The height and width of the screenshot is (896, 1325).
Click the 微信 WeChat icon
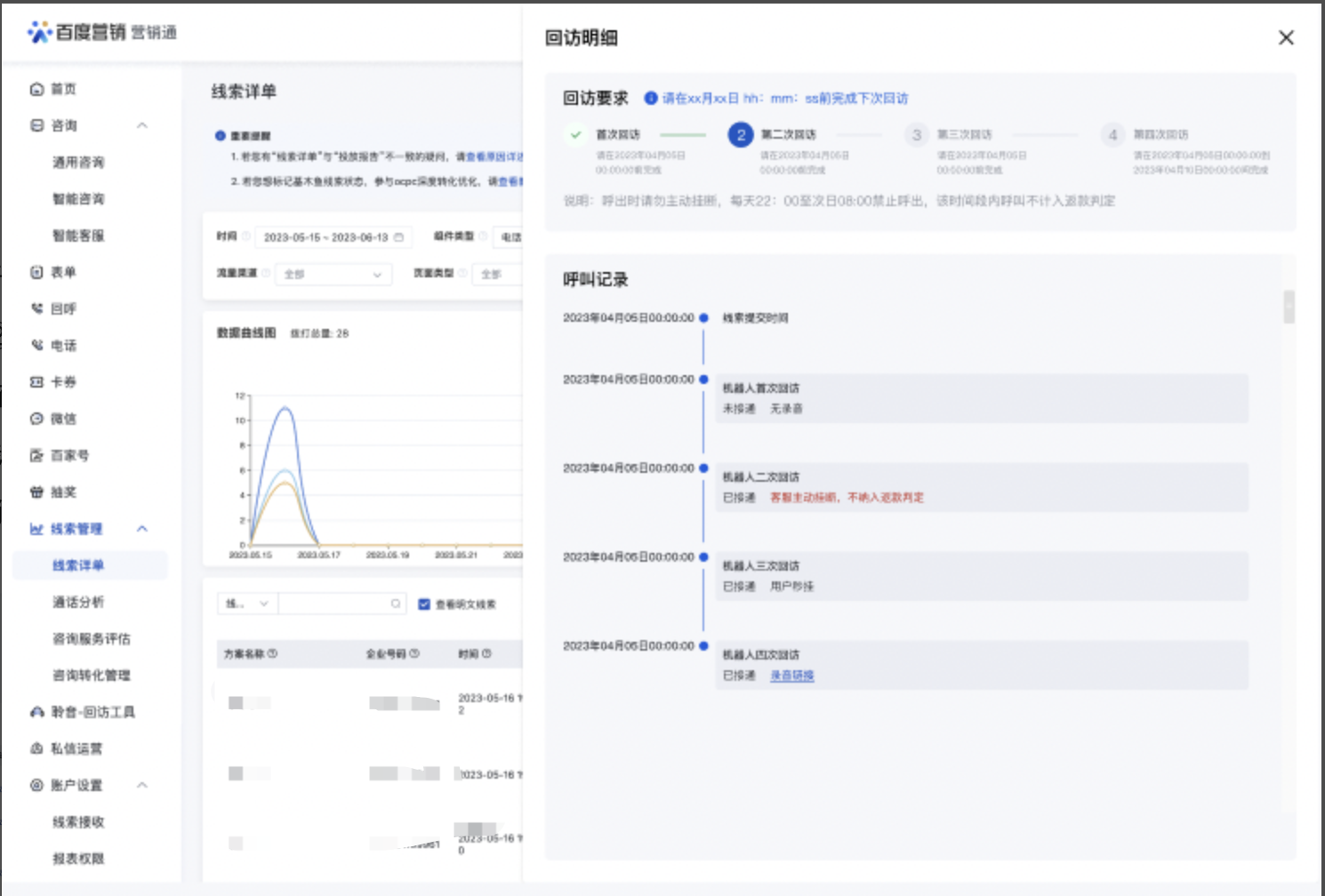pos(36,419)
